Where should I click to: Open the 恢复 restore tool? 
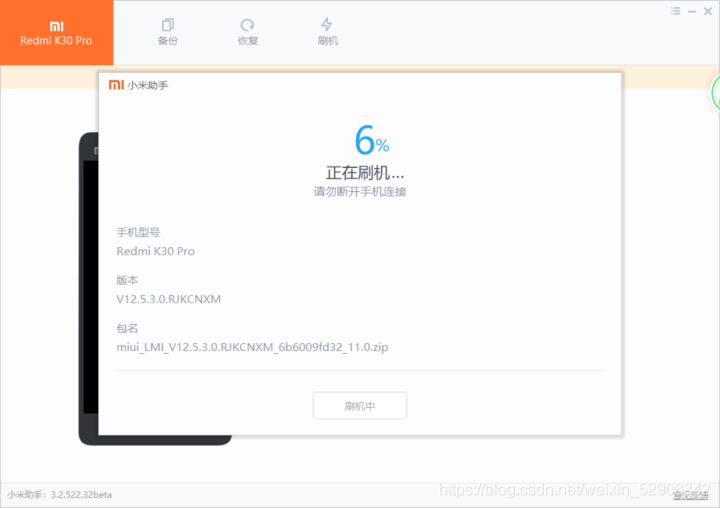[248, 32]
